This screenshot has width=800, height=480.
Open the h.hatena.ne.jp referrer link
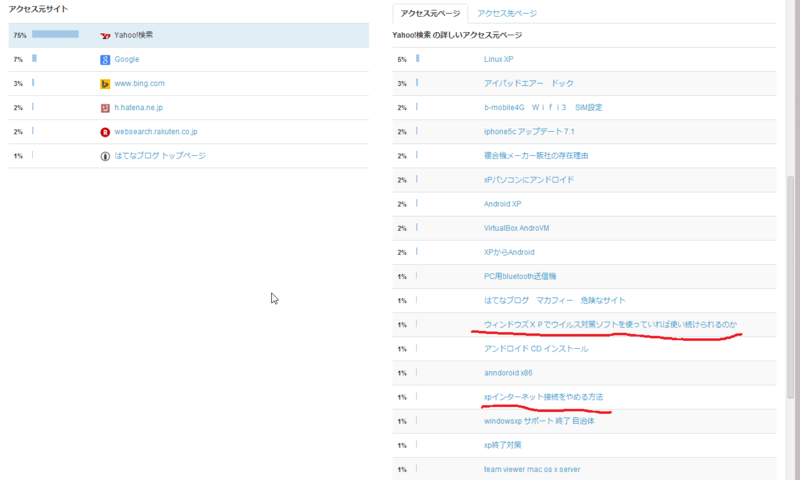pos(138,107)
